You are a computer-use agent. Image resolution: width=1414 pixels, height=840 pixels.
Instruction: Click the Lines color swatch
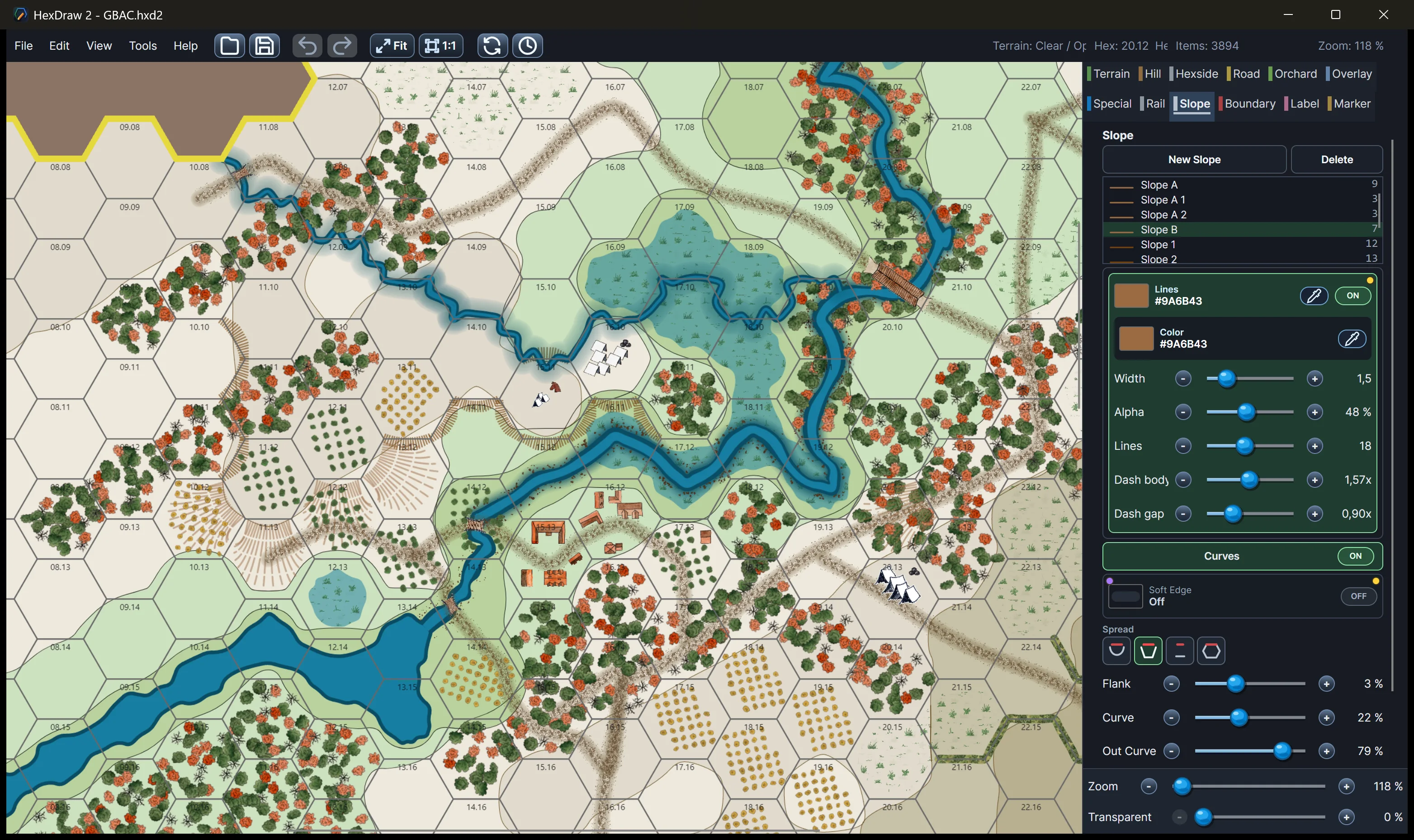1131,296
